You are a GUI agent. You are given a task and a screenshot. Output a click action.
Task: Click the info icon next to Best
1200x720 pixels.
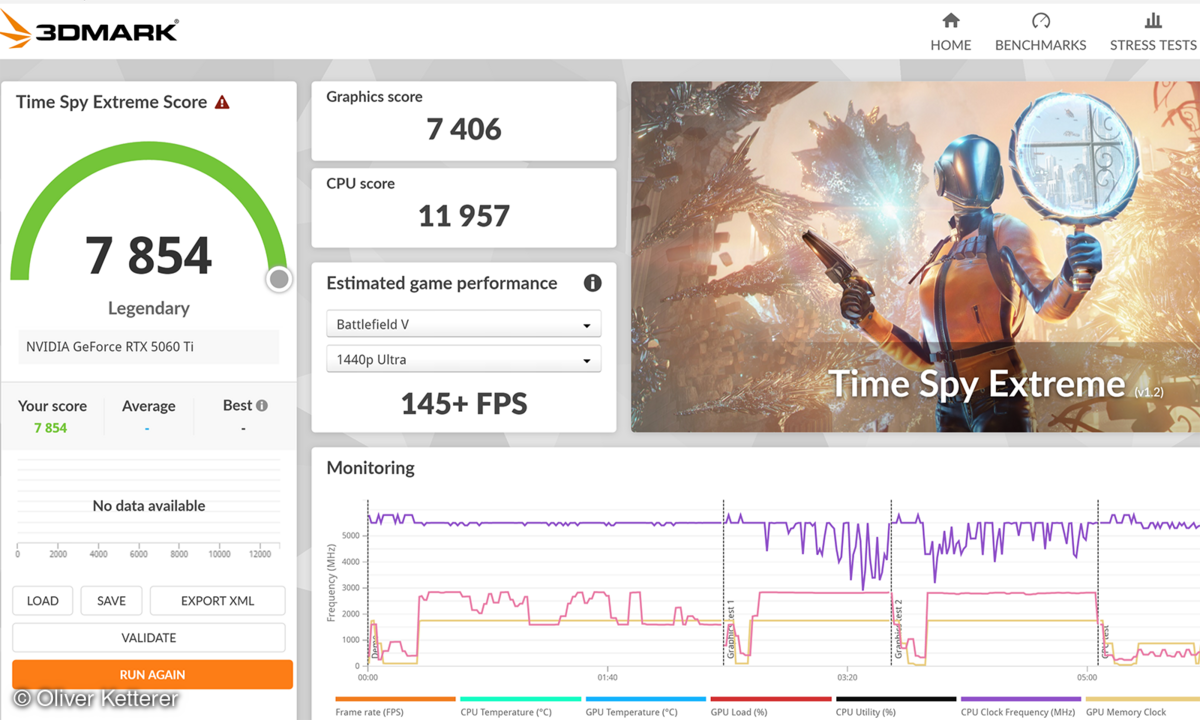(262, 406)
